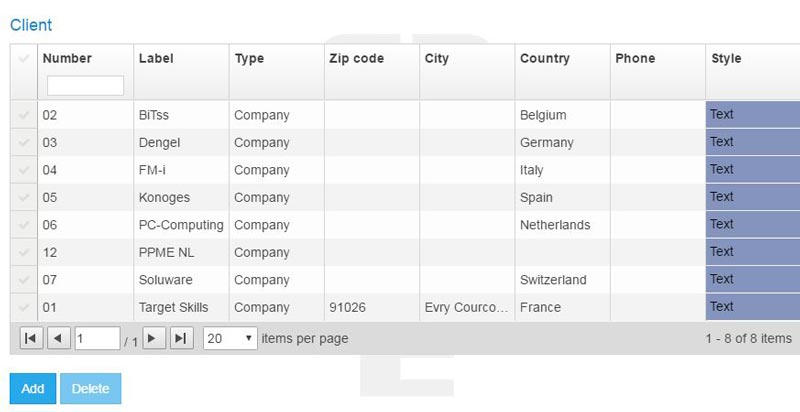Go to next page in pager

coord(153,339)
